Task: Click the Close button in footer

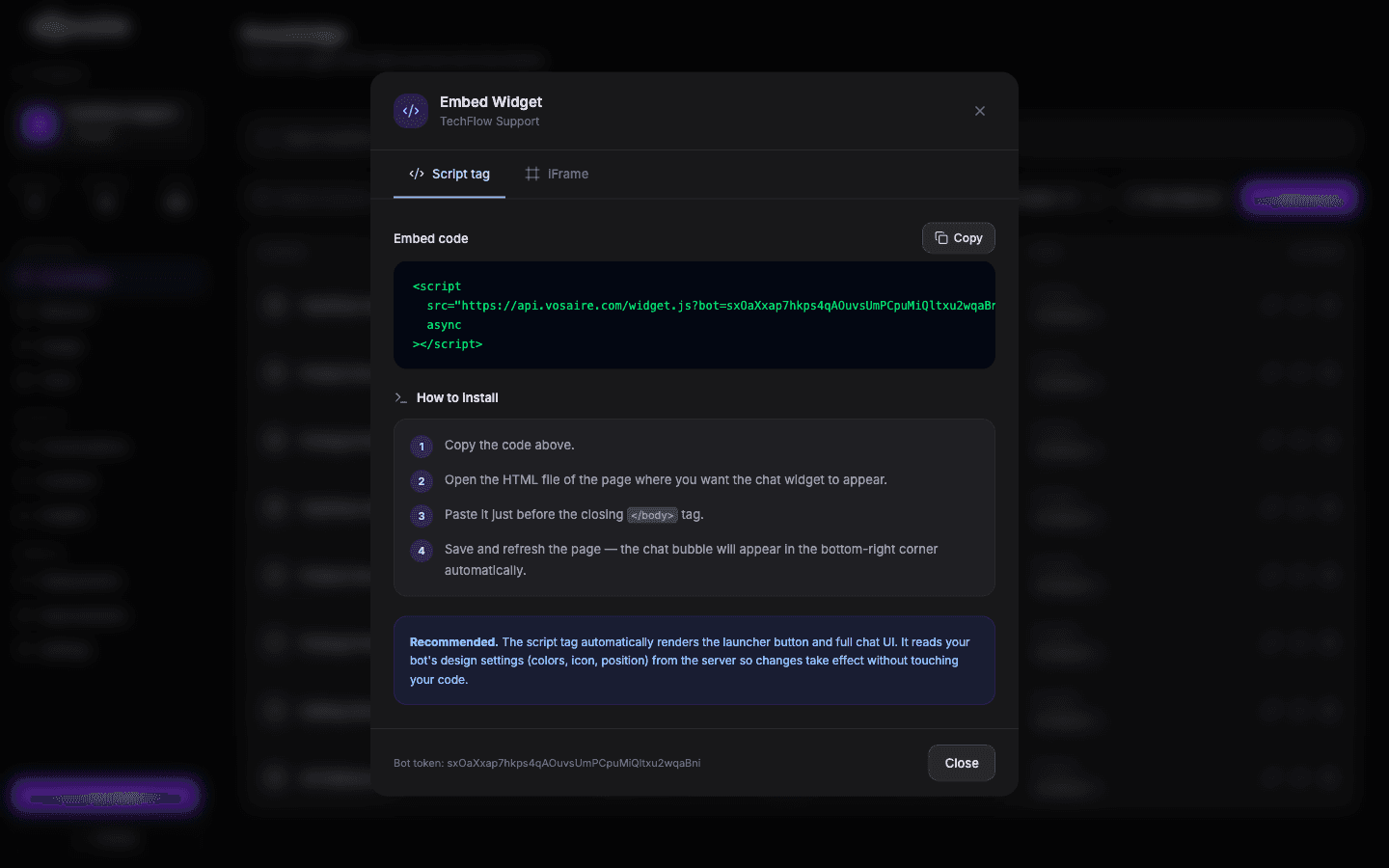Action: pyautogui.click(x=962, y=763)
